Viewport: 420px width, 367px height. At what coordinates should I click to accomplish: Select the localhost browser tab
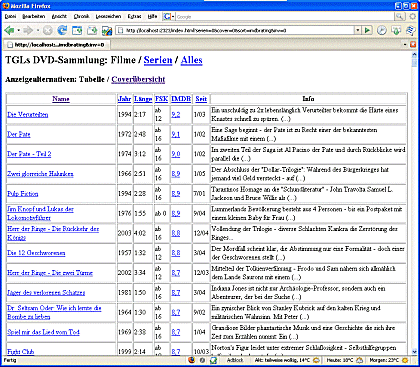(x=57, y=45)
